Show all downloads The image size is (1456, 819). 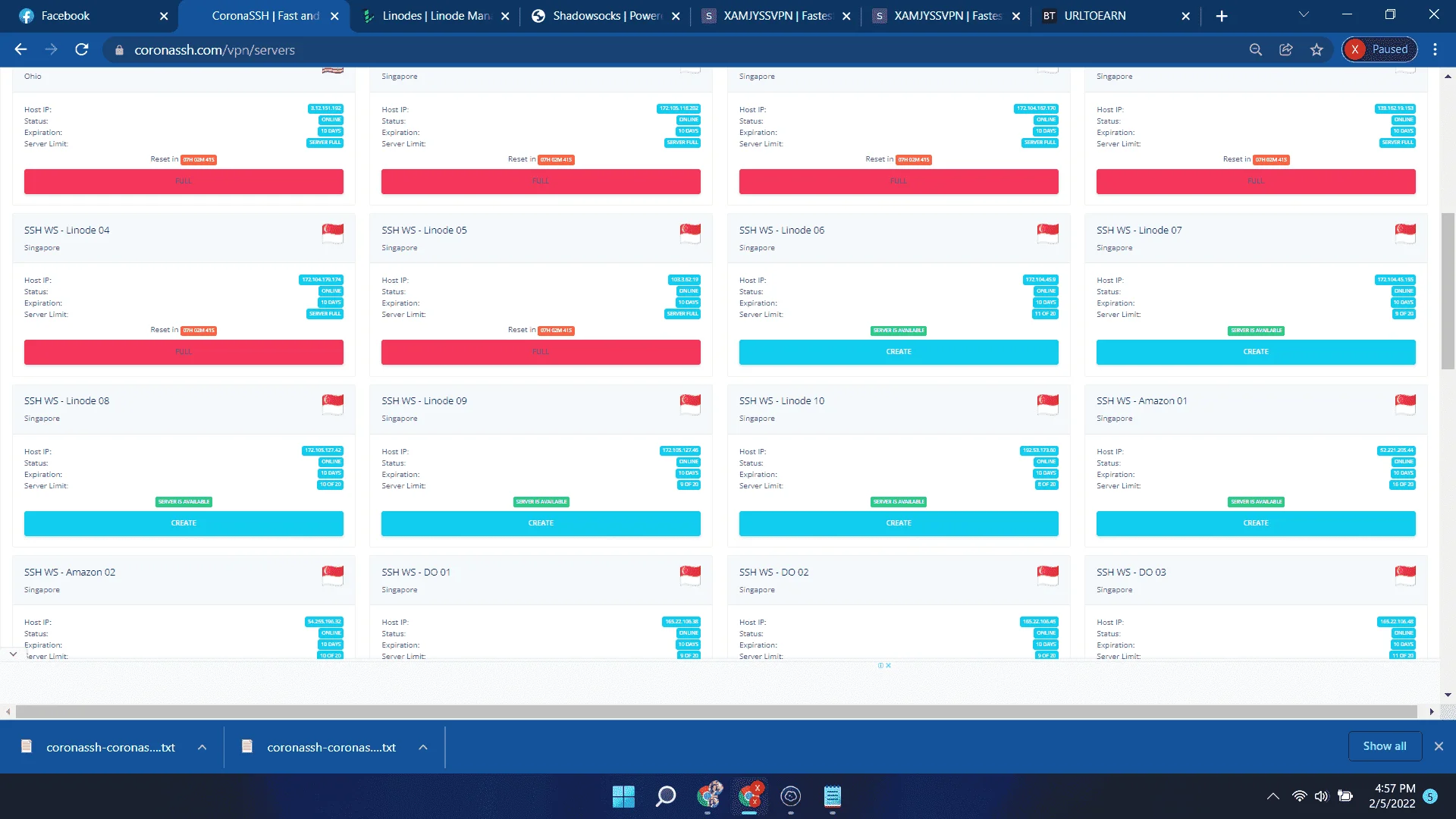pos(1385,746)
